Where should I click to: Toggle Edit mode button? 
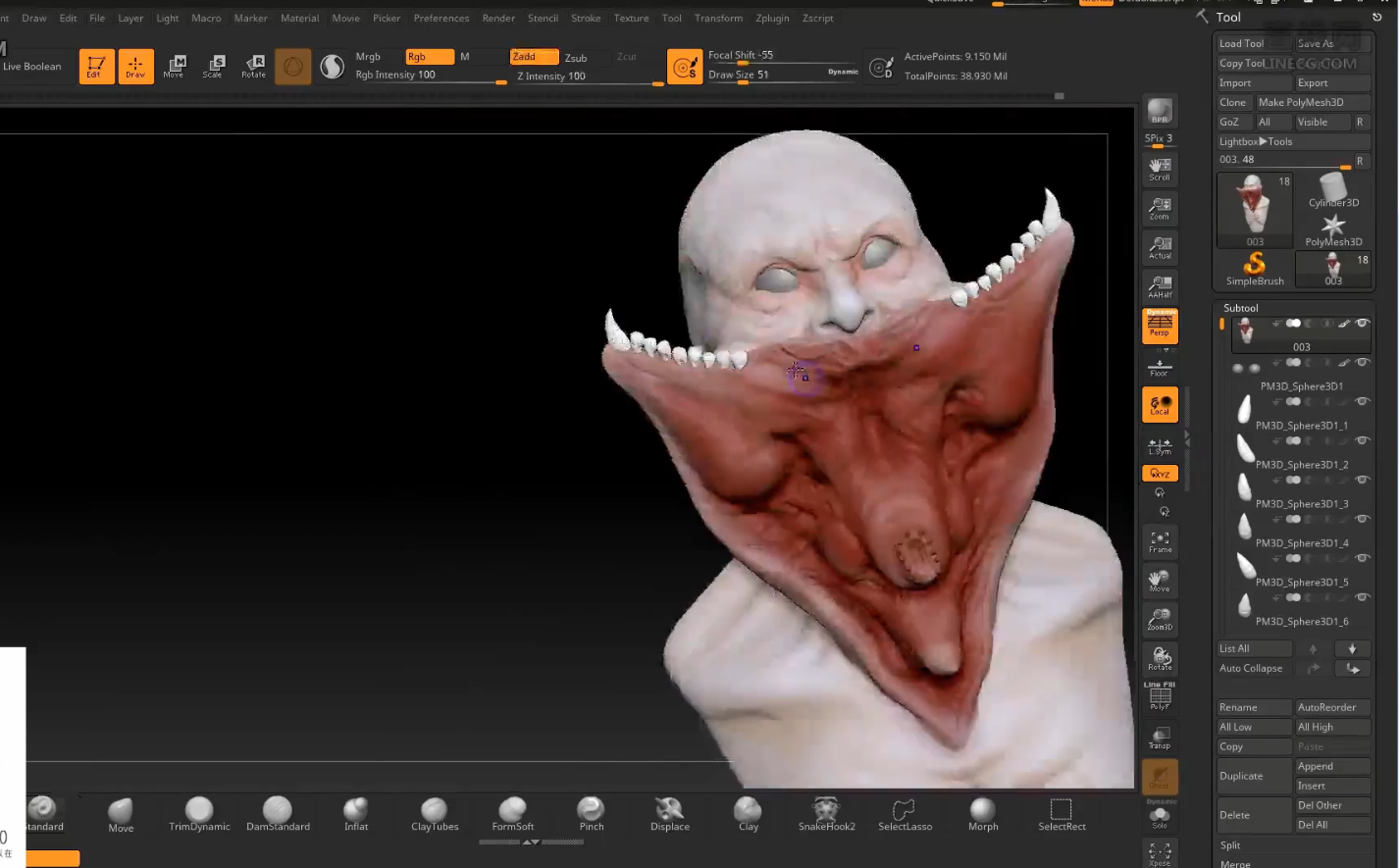tap(96, 66)
